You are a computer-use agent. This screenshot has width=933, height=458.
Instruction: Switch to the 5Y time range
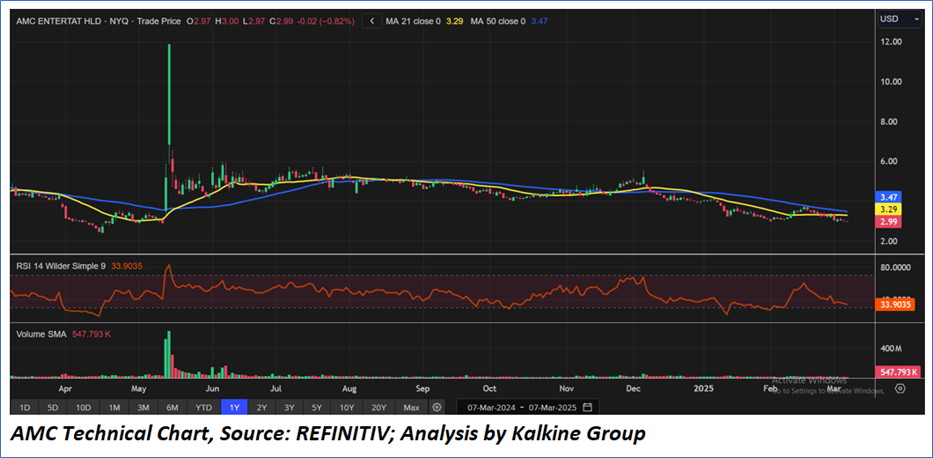[317, 407]
